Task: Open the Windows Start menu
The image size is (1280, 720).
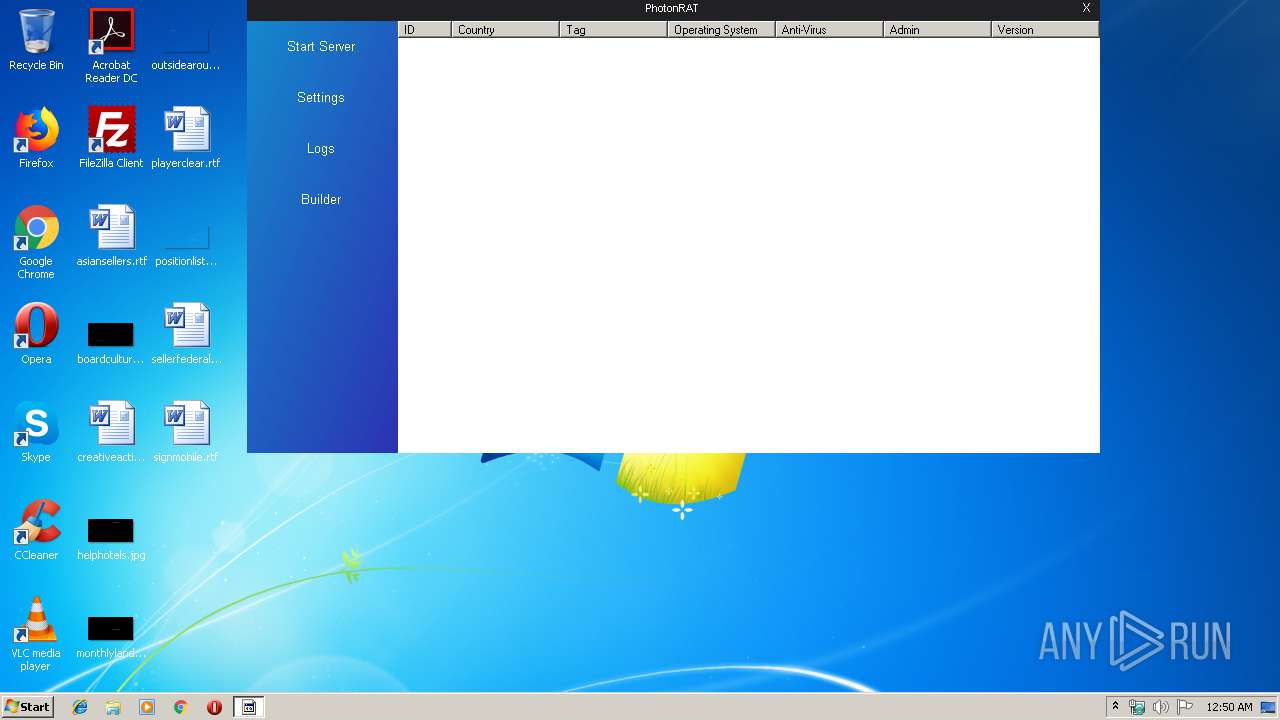Action: point(28,707)
